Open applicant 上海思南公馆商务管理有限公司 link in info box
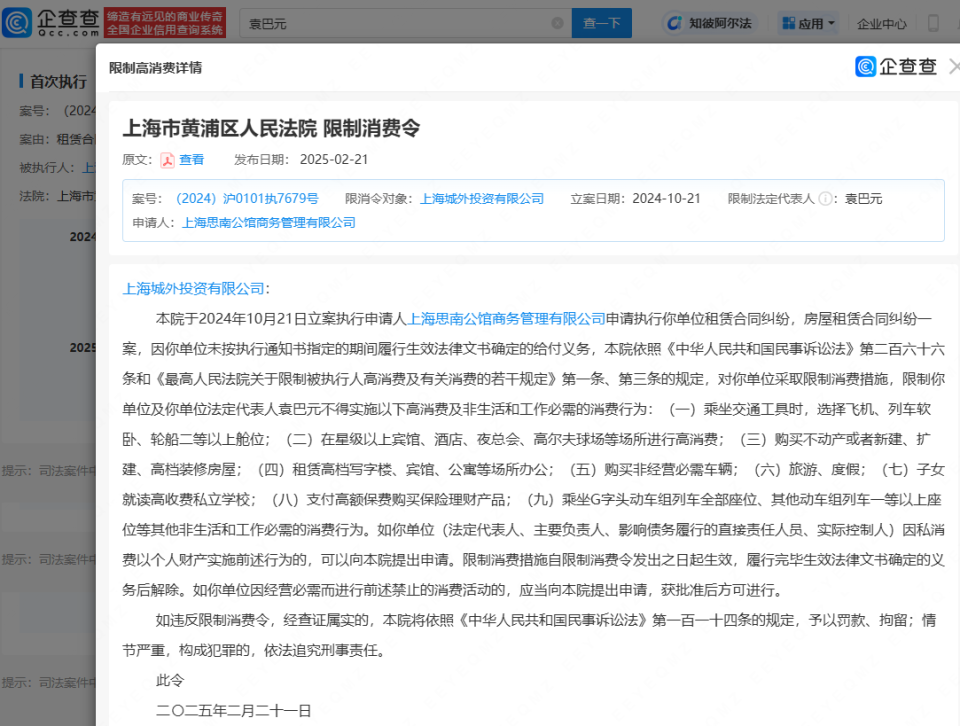The image size is (960, 726). tap(269, 222)
